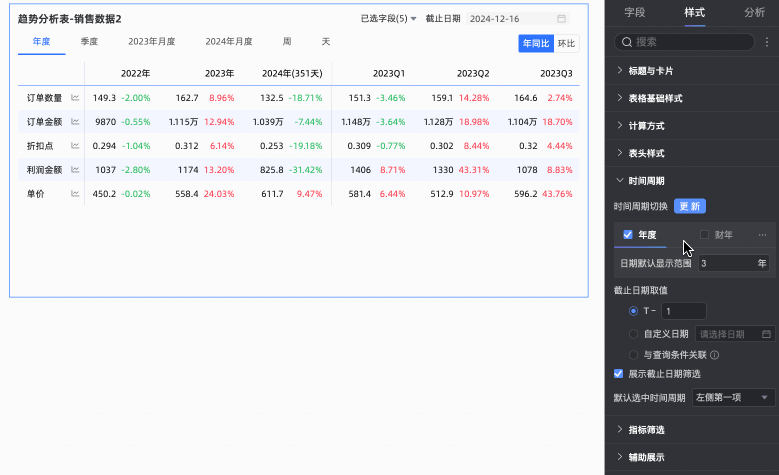779x475 pixels.
Task: Switch comparison to 环比
Action: [566, 44]
